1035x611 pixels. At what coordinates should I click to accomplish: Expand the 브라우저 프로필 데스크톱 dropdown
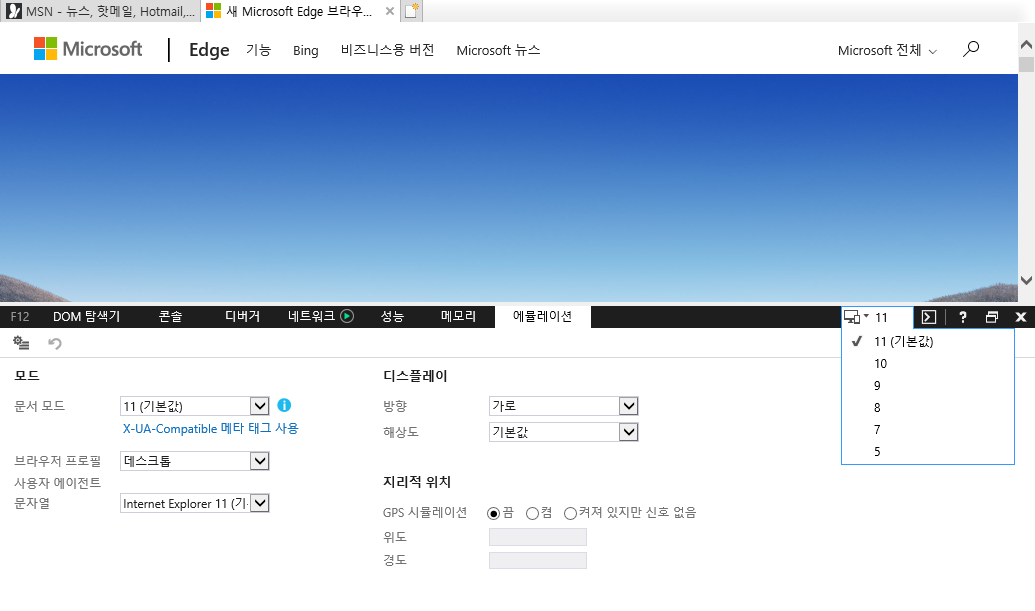point(259,461)
